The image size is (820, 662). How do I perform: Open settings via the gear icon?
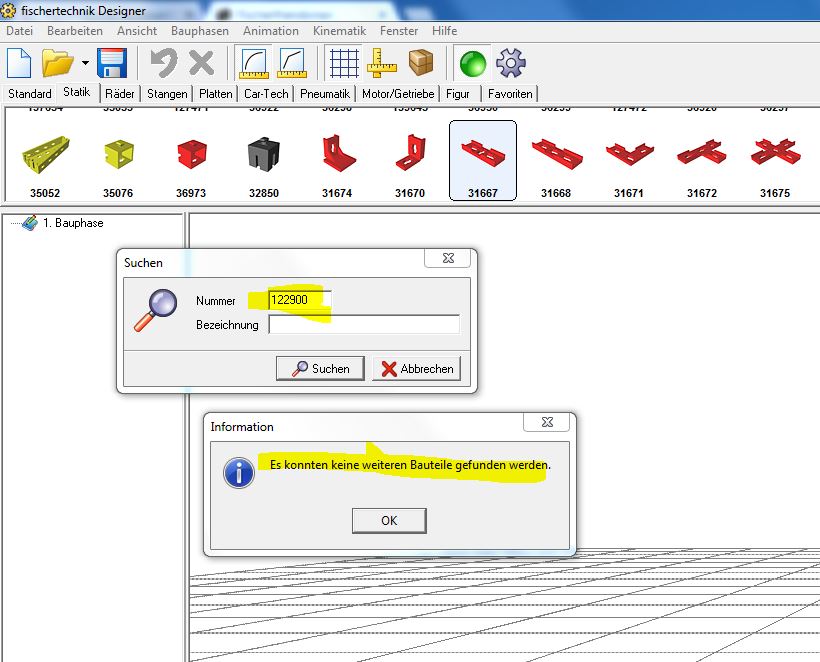[511, 63]
